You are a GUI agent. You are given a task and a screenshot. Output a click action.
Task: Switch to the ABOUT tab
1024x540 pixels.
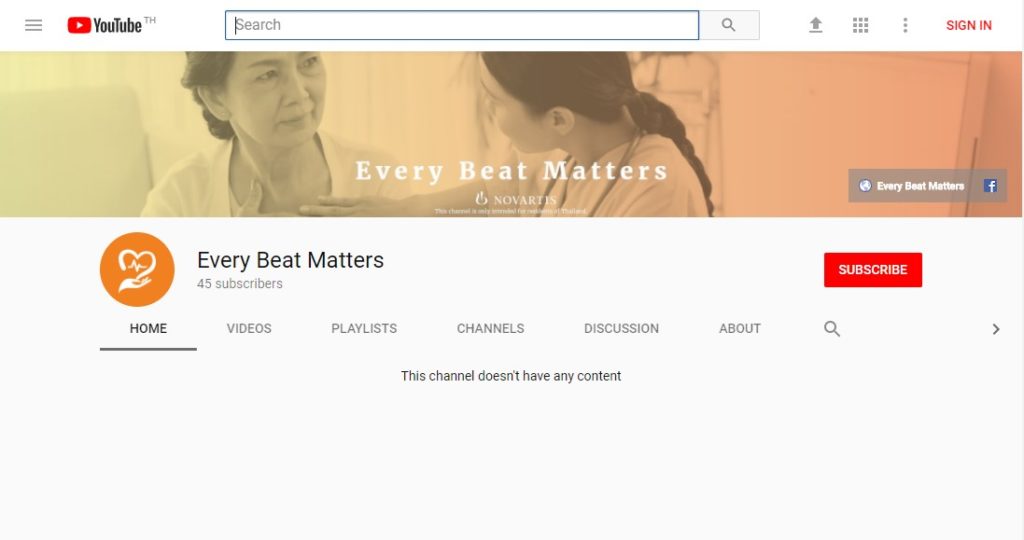tap(740, 328)
